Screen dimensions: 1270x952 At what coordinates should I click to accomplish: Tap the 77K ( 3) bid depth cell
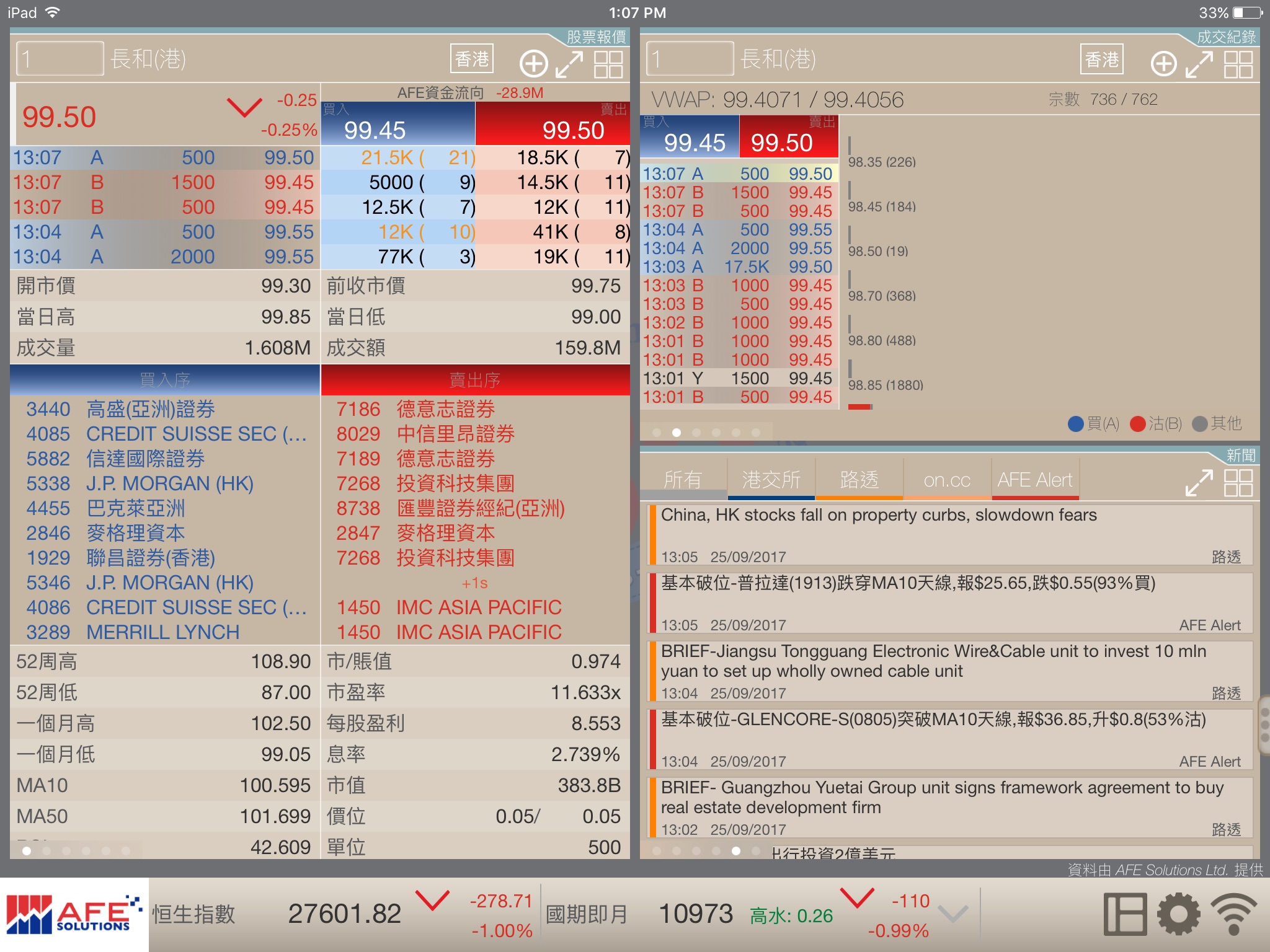(398, 257)
